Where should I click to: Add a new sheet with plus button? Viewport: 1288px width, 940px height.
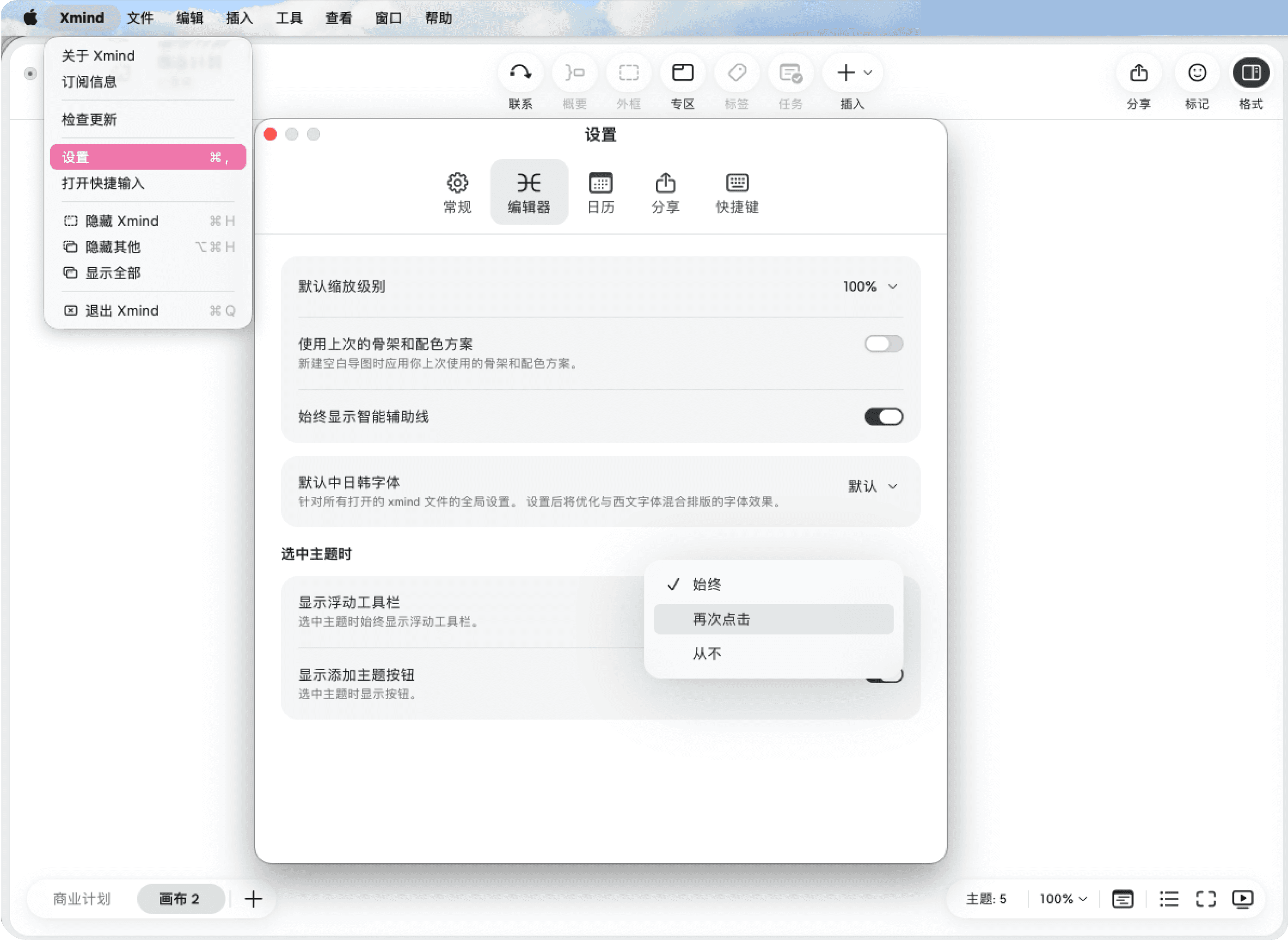253,899
